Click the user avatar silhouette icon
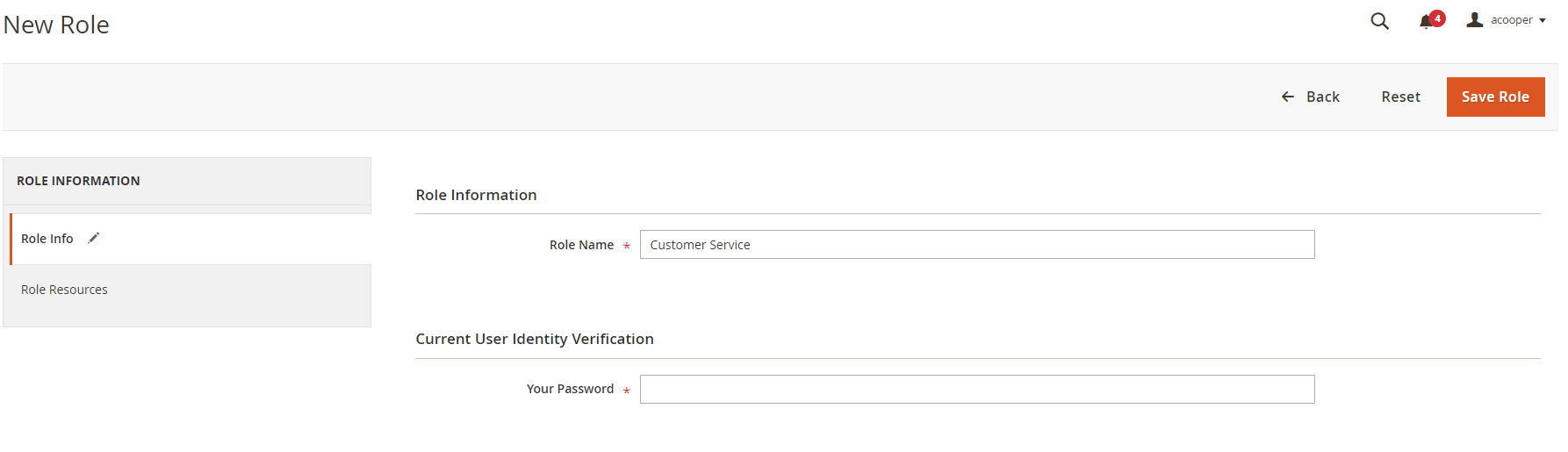The width and height of the screenshot is (1568, 452). pos(1475,19)
